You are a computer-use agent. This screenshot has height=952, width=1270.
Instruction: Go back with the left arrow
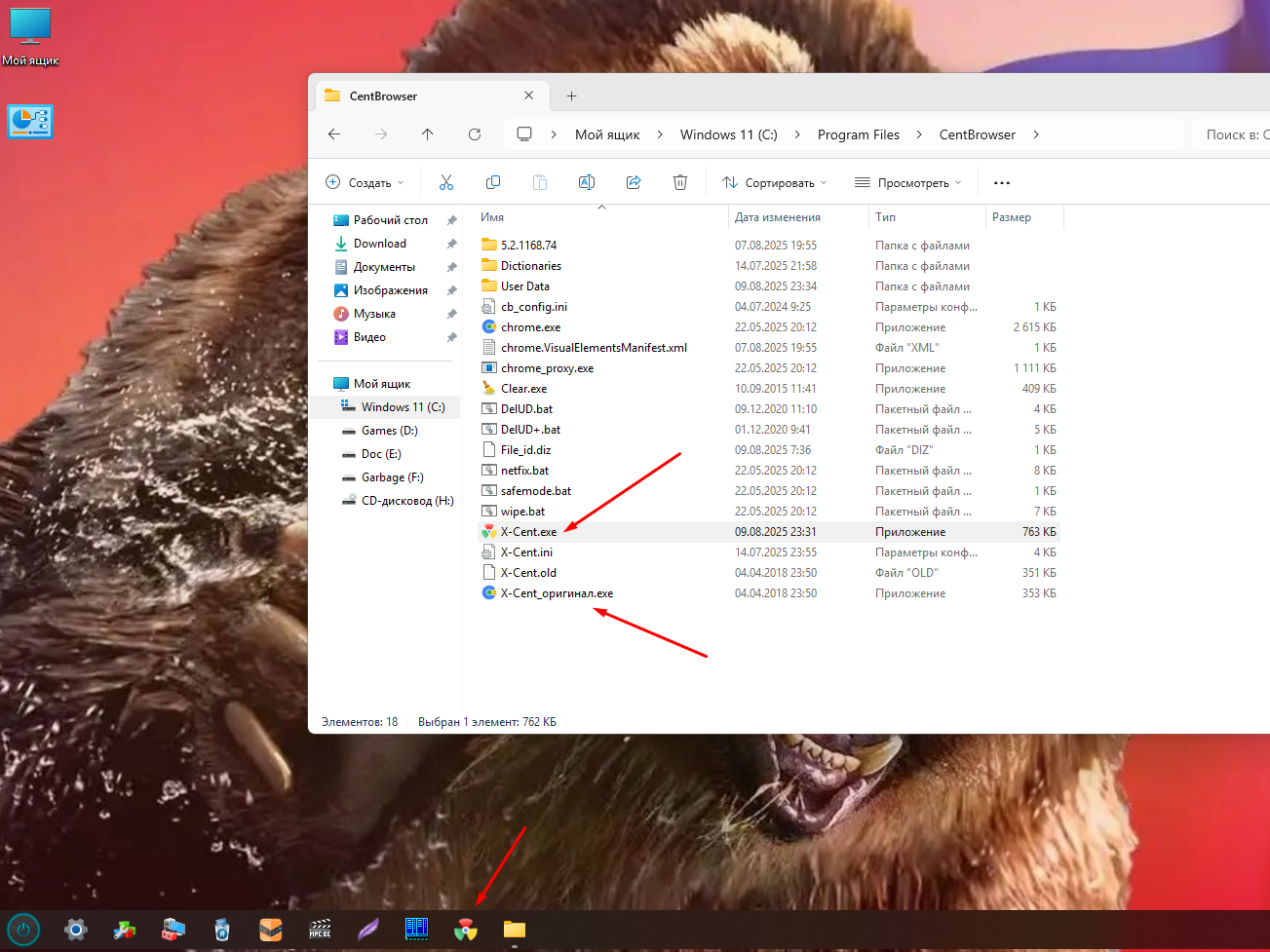click(x=334, y=134)
